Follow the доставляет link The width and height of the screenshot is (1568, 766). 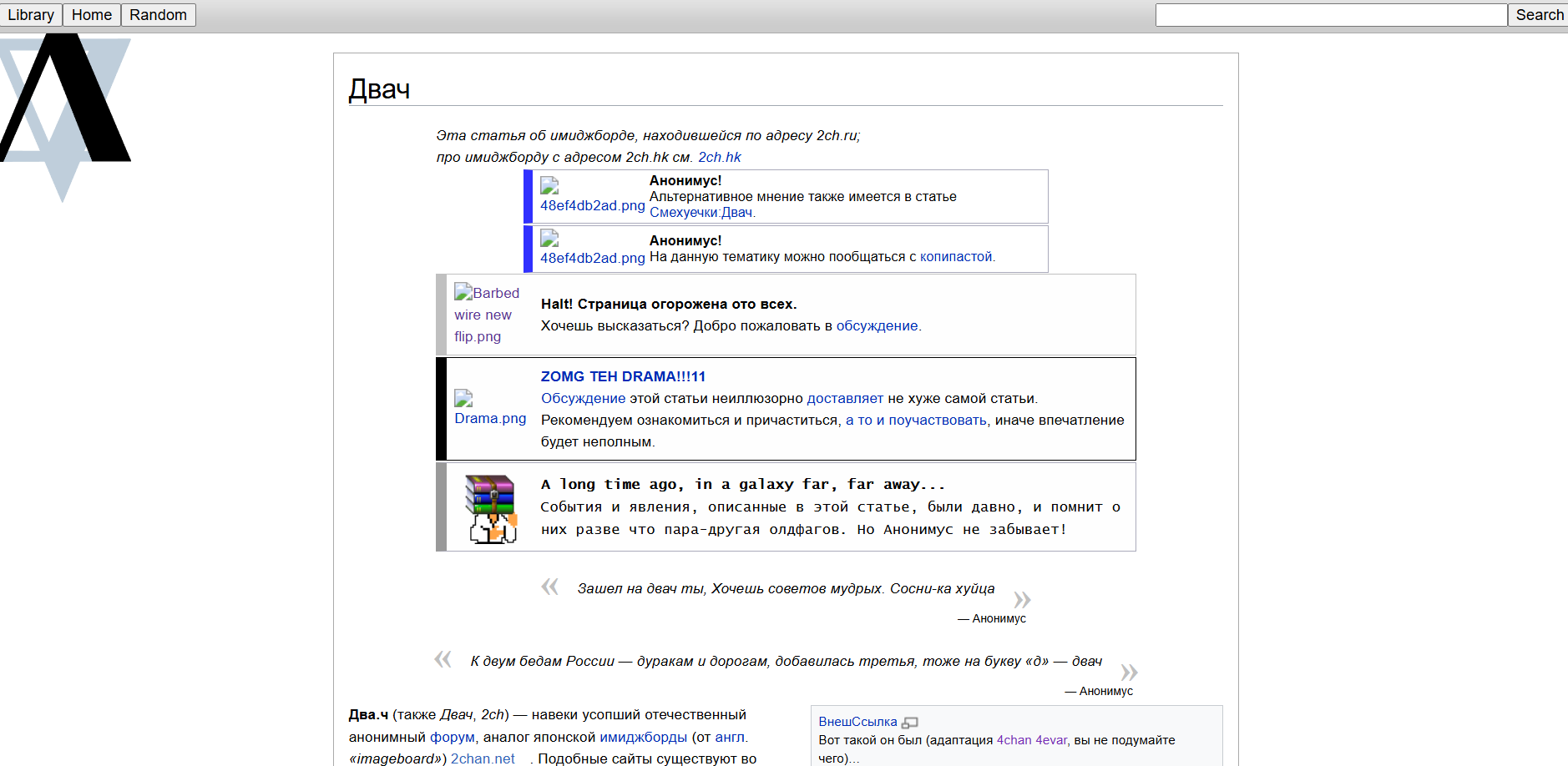[x=845, y=398]
